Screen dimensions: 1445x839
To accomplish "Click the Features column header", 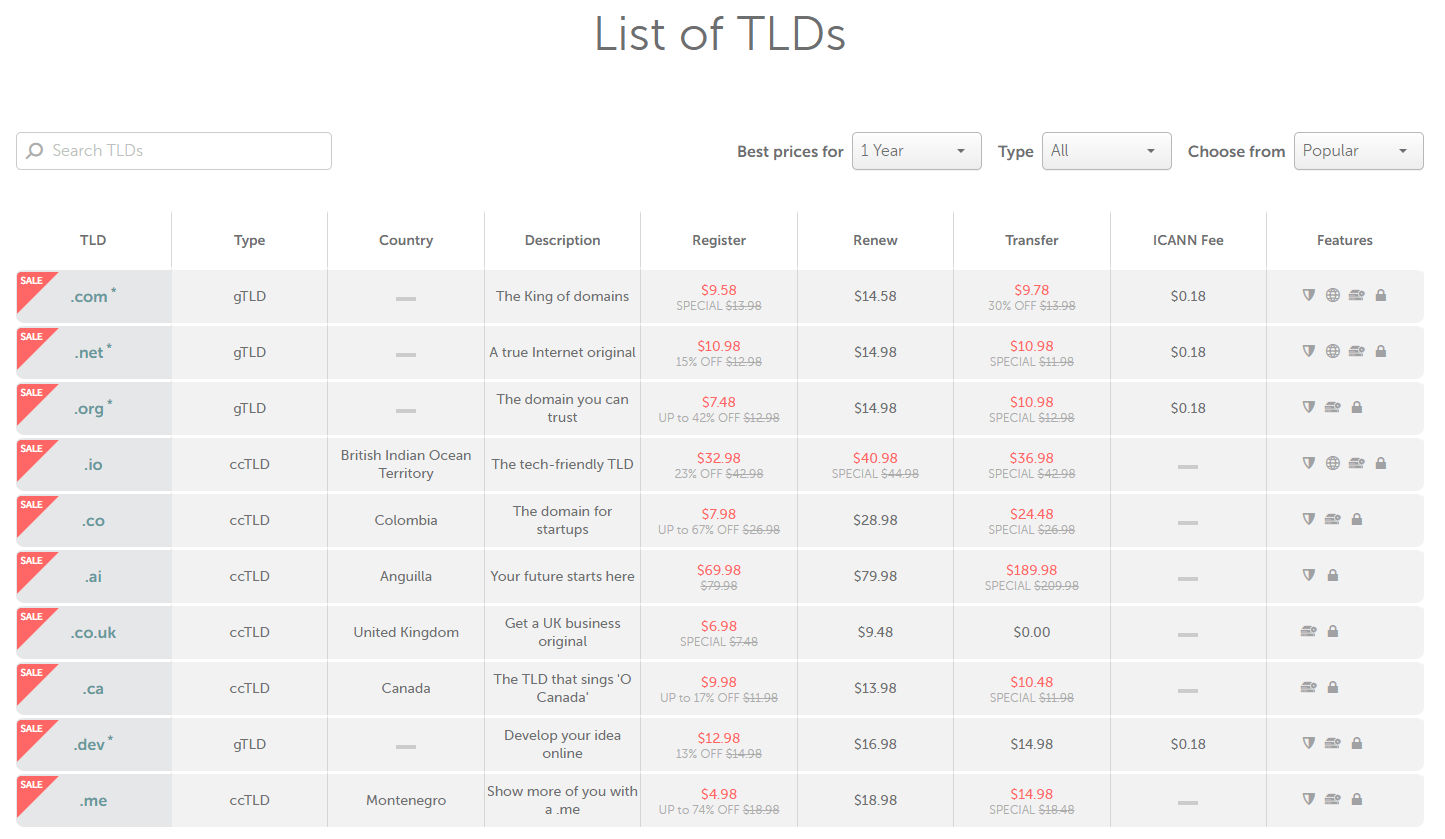I will 1345,240.
